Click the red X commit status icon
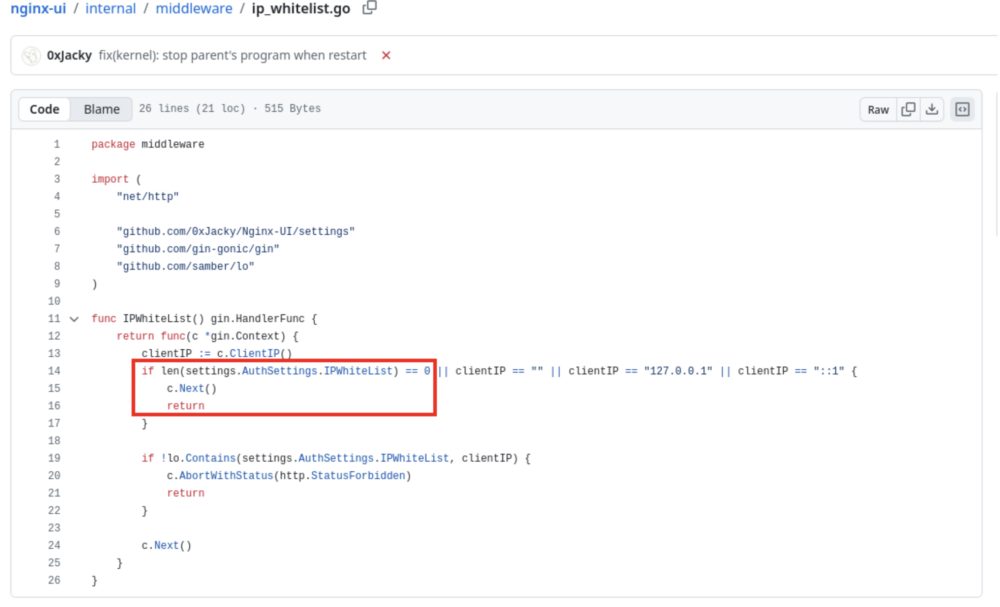 (x=386, y=55)
